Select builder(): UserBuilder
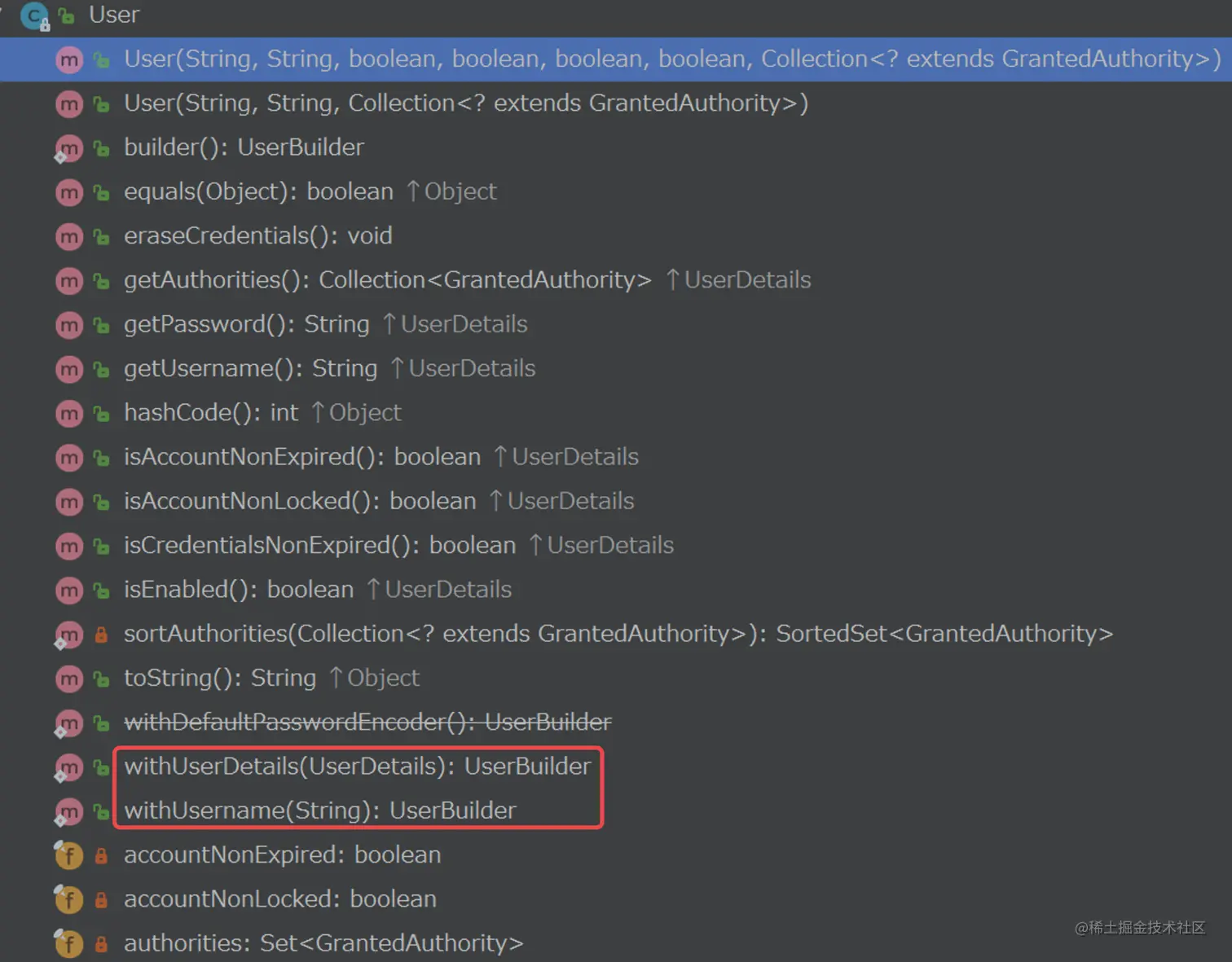The width and height of the screenshot is (1232, 962). [x=244, y=147]
